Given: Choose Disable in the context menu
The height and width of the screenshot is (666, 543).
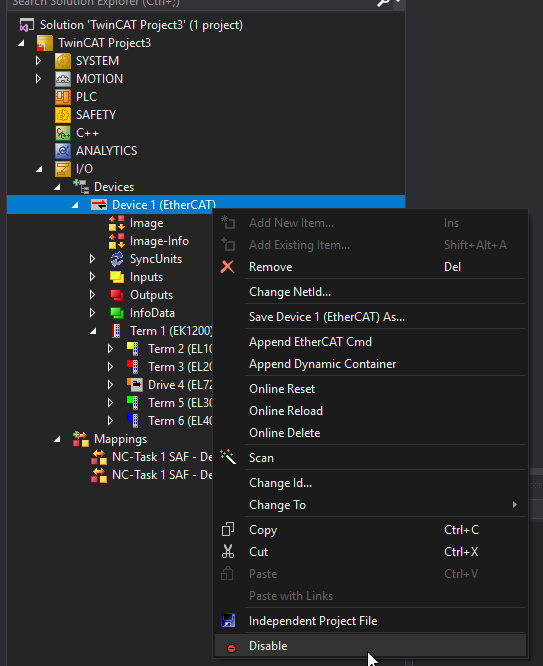Looking at the screenshot, I should pyautogui.click(x=370, y=646).
